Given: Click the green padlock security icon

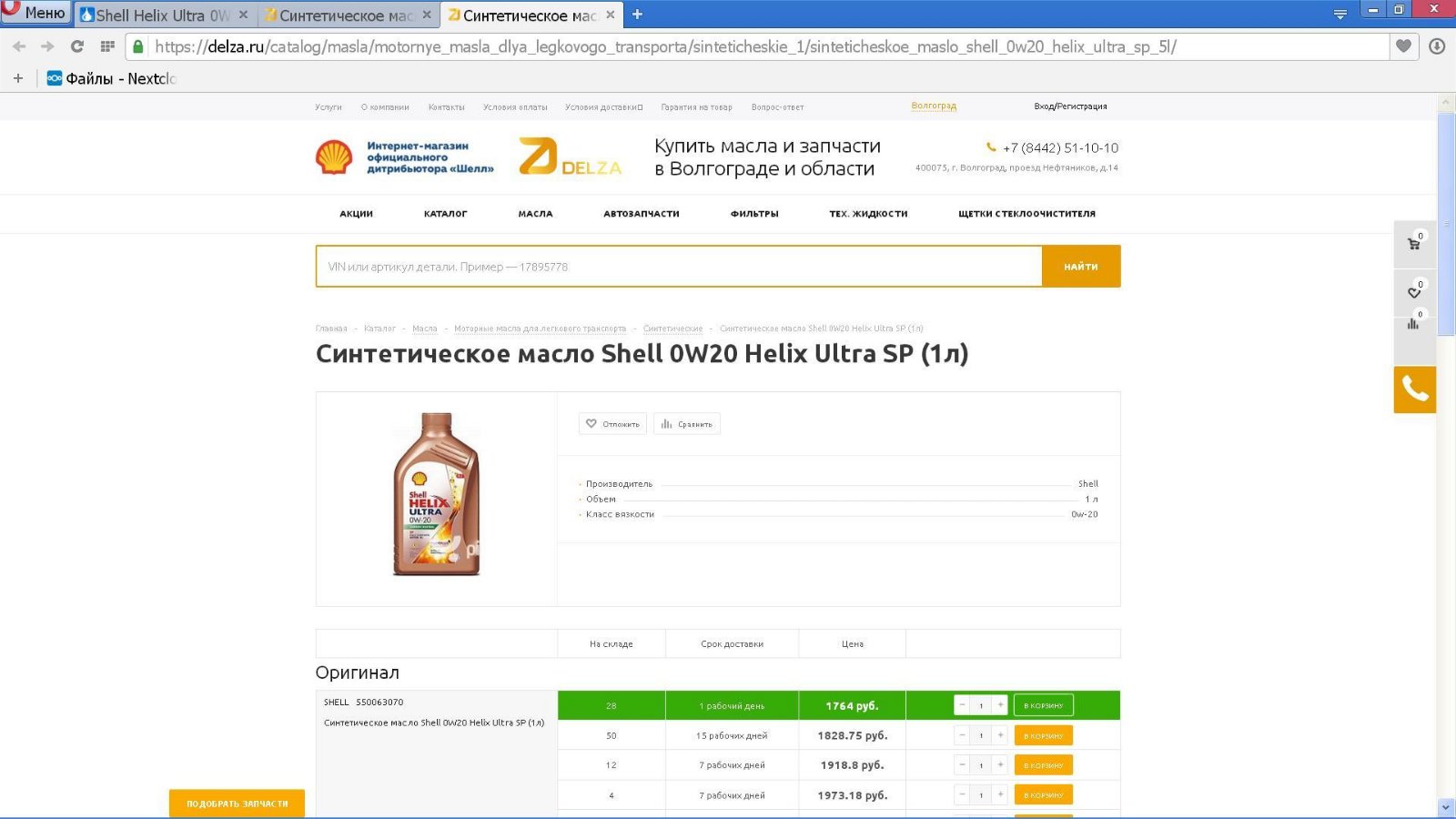Looking at the screenshot, I should click(137, 46).
